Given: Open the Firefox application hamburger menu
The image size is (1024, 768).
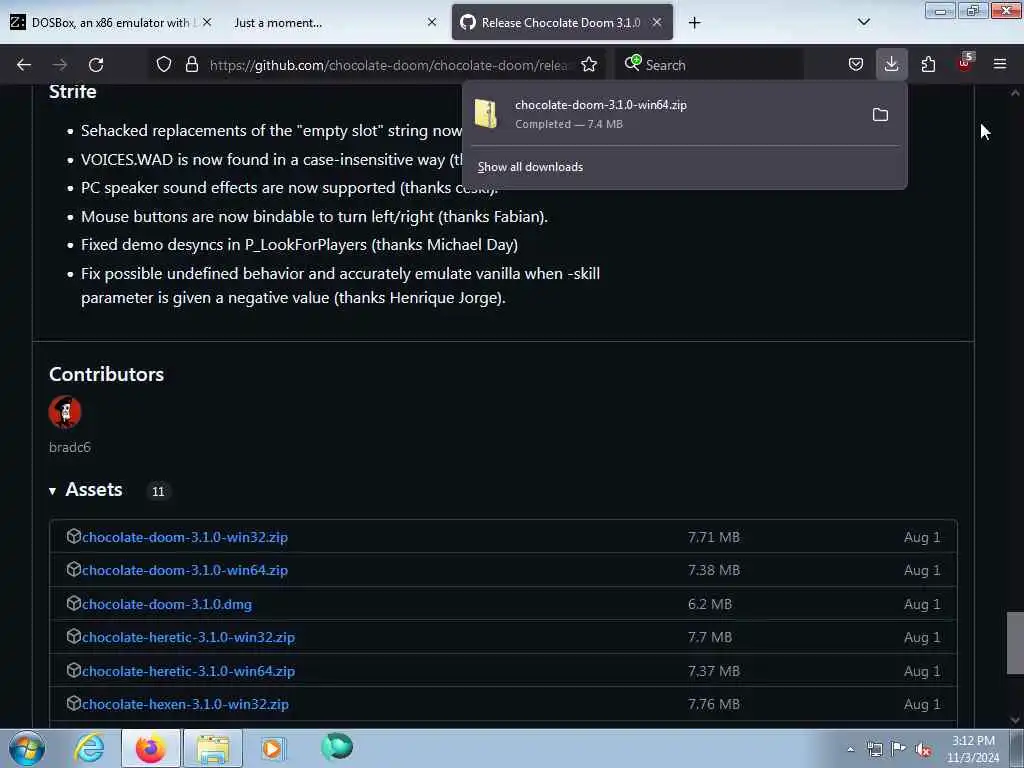Looking at the screenshot, I should pyautogui.click(x=1000, y=64).
